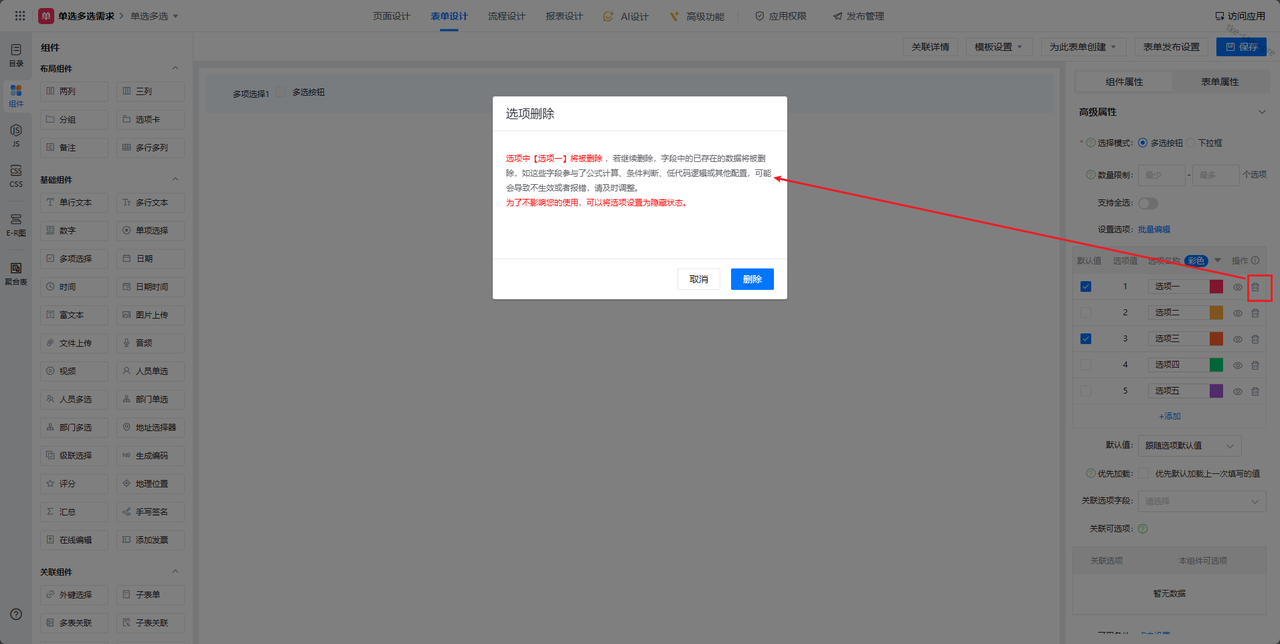Viewport: 1280px width, 644px height.
Task: Uncheck the default checkbox for 选项一
Action: pyautogui.click(x=1086, y=287)
